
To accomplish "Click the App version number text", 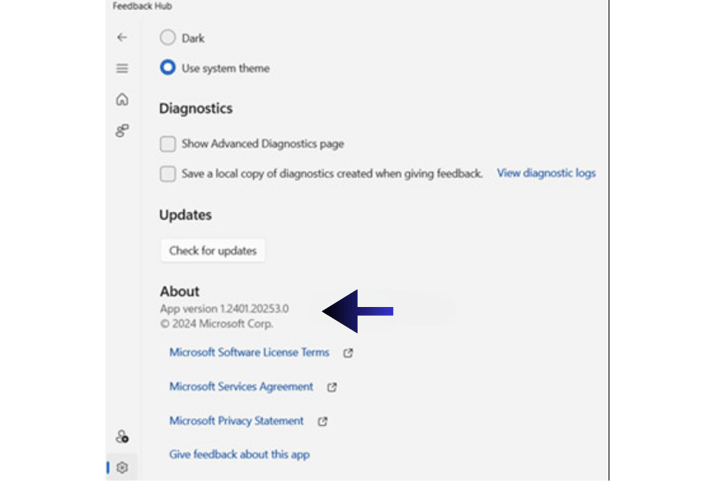I will [x=254, y=309].
